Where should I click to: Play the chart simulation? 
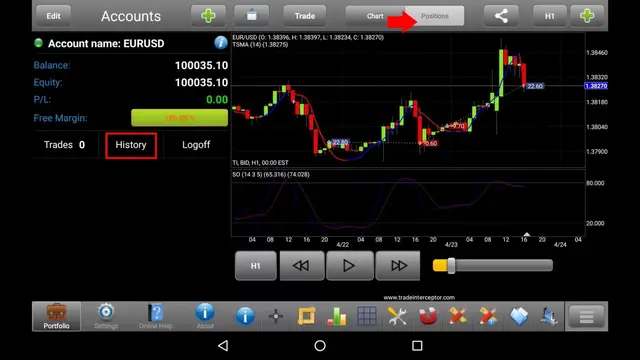[349, 266]
